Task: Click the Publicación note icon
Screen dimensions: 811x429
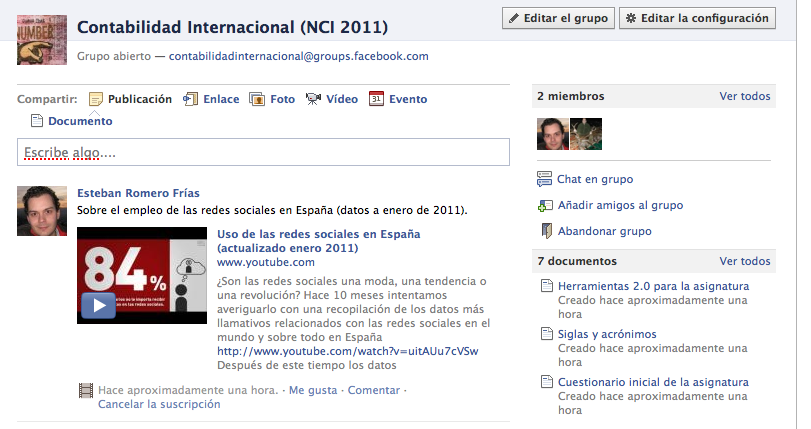Action: tap(96, 99)
